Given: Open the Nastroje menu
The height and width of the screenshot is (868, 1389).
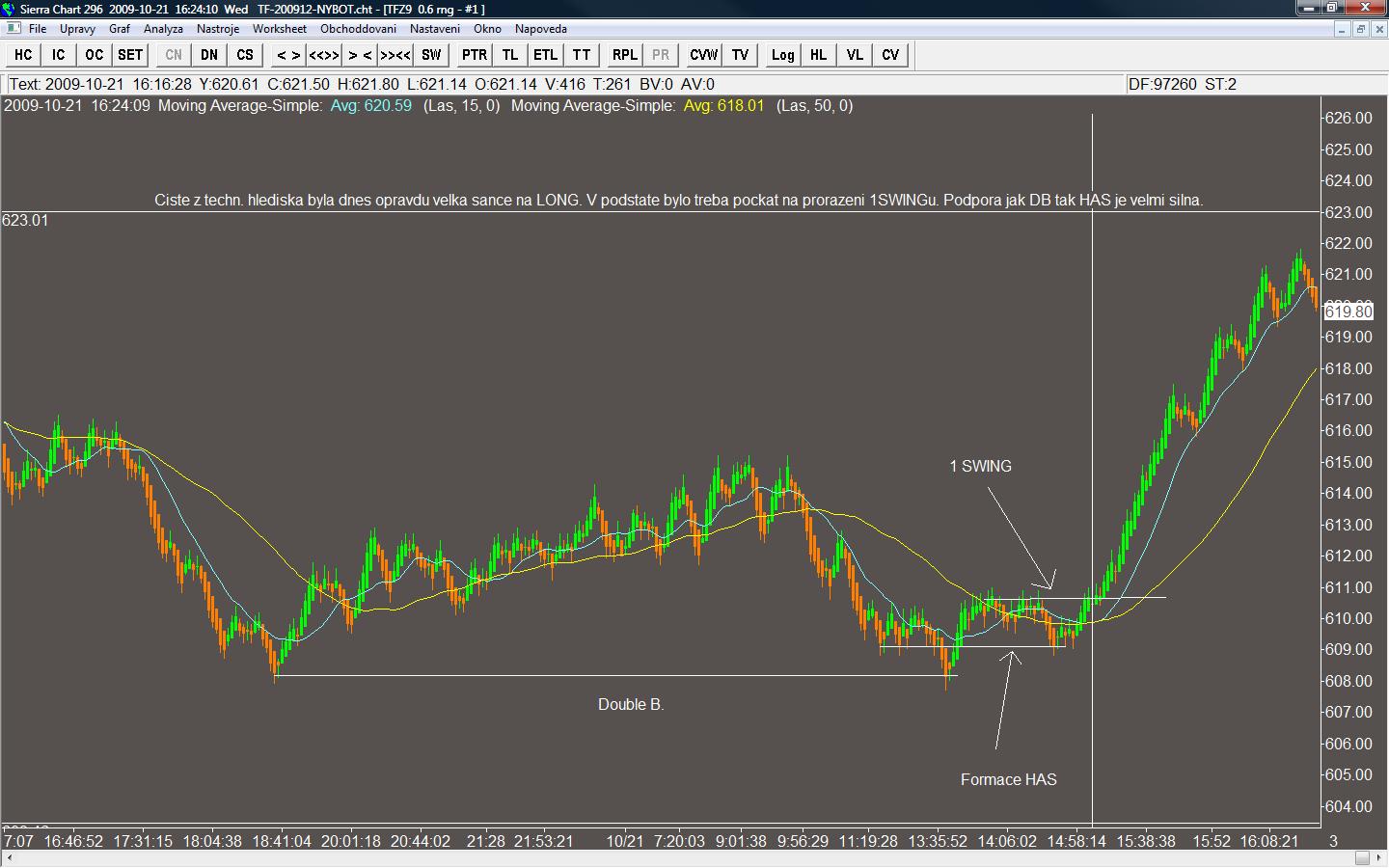Looking at the screenshot, I should pos(218,29).
